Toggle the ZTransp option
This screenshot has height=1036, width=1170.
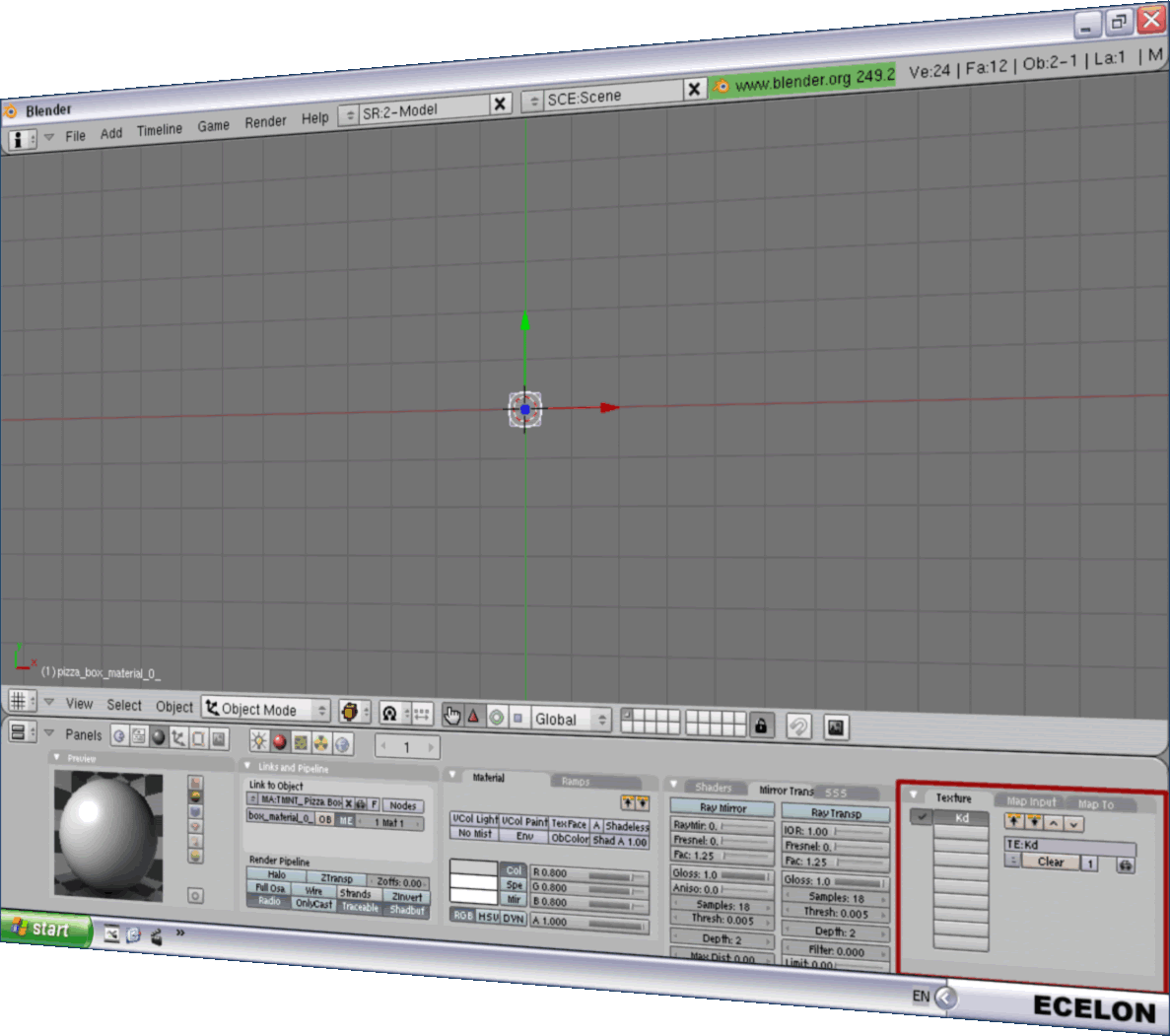(336, 878)
